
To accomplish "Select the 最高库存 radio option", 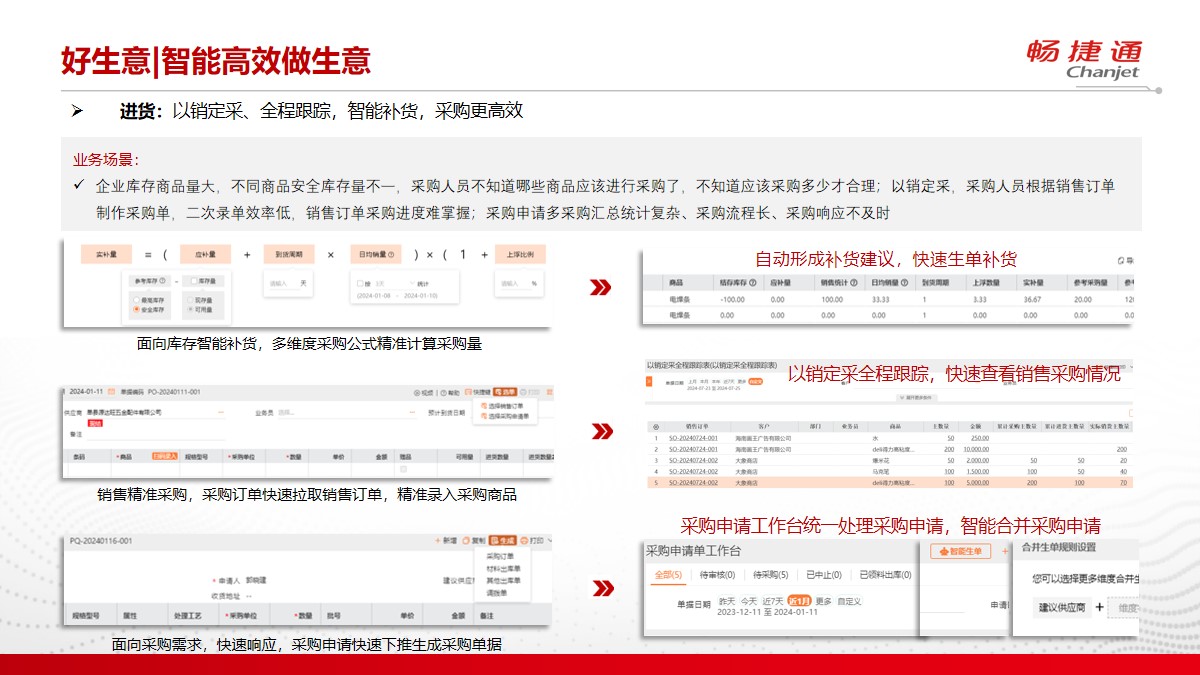I will [x=137, y=299].
